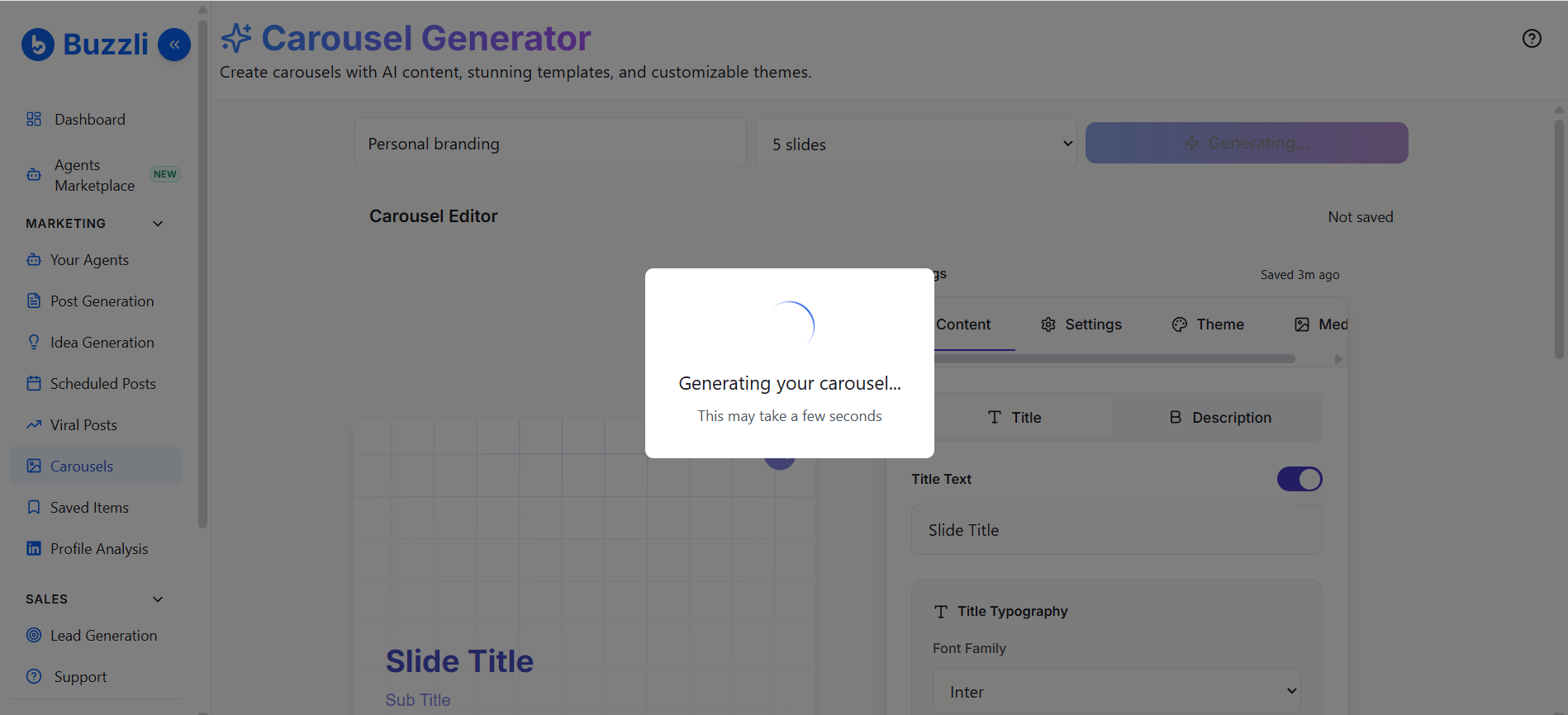Screen dimensions: 1568x715
Task: Click the Viral Posts trending icon
Action: point(34,424)
